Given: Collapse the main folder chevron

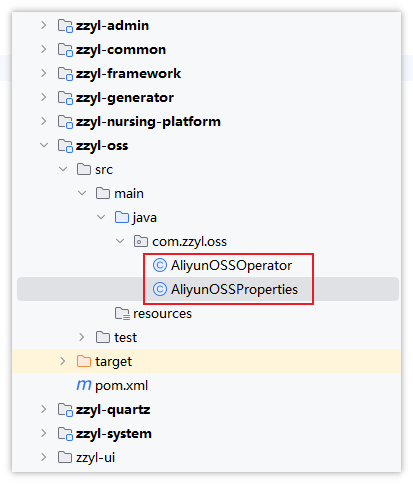Looking at the screenshot, I should (x=82, y=193).
